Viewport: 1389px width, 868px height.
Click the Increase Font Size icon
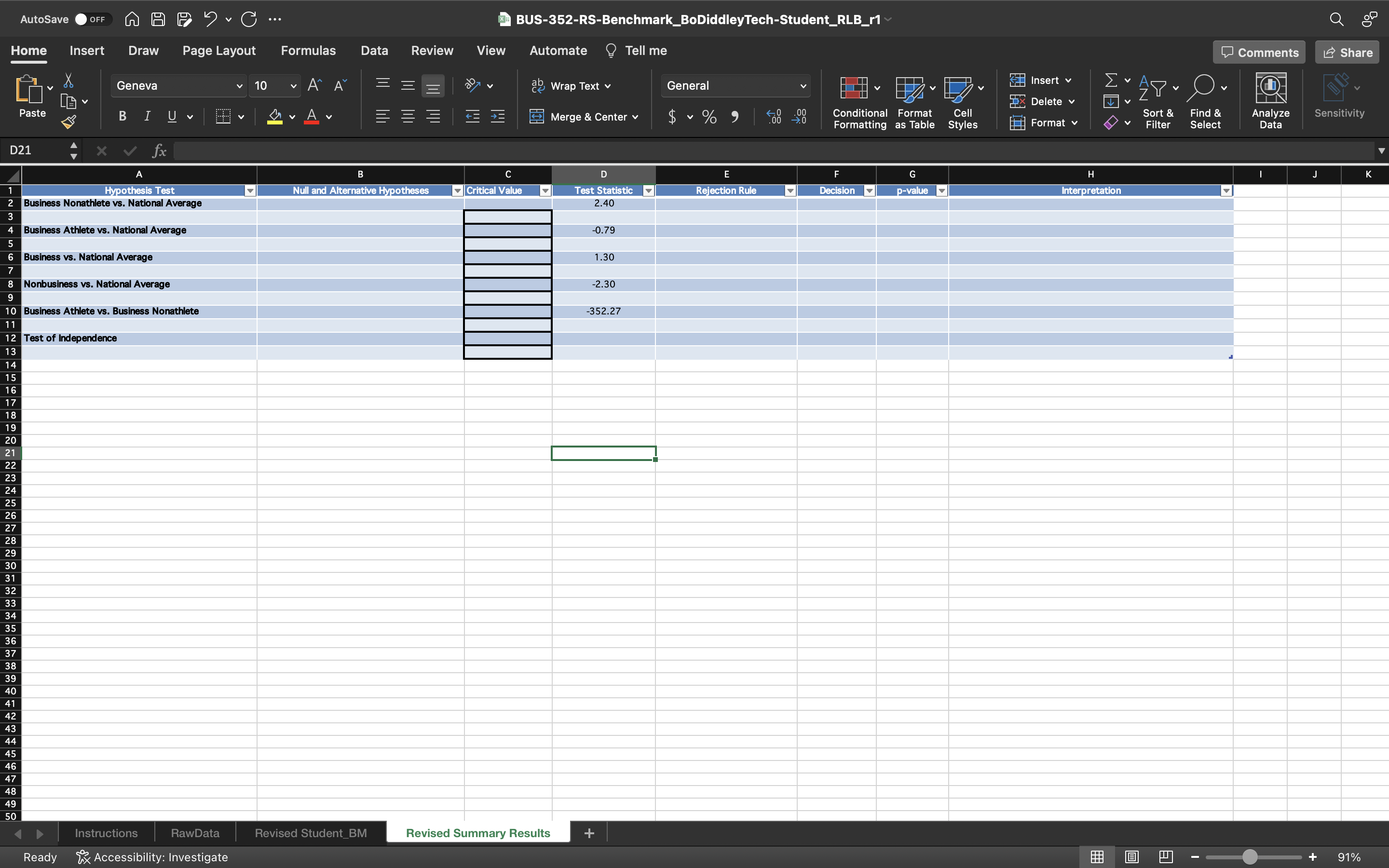click(x=314, y=85)
